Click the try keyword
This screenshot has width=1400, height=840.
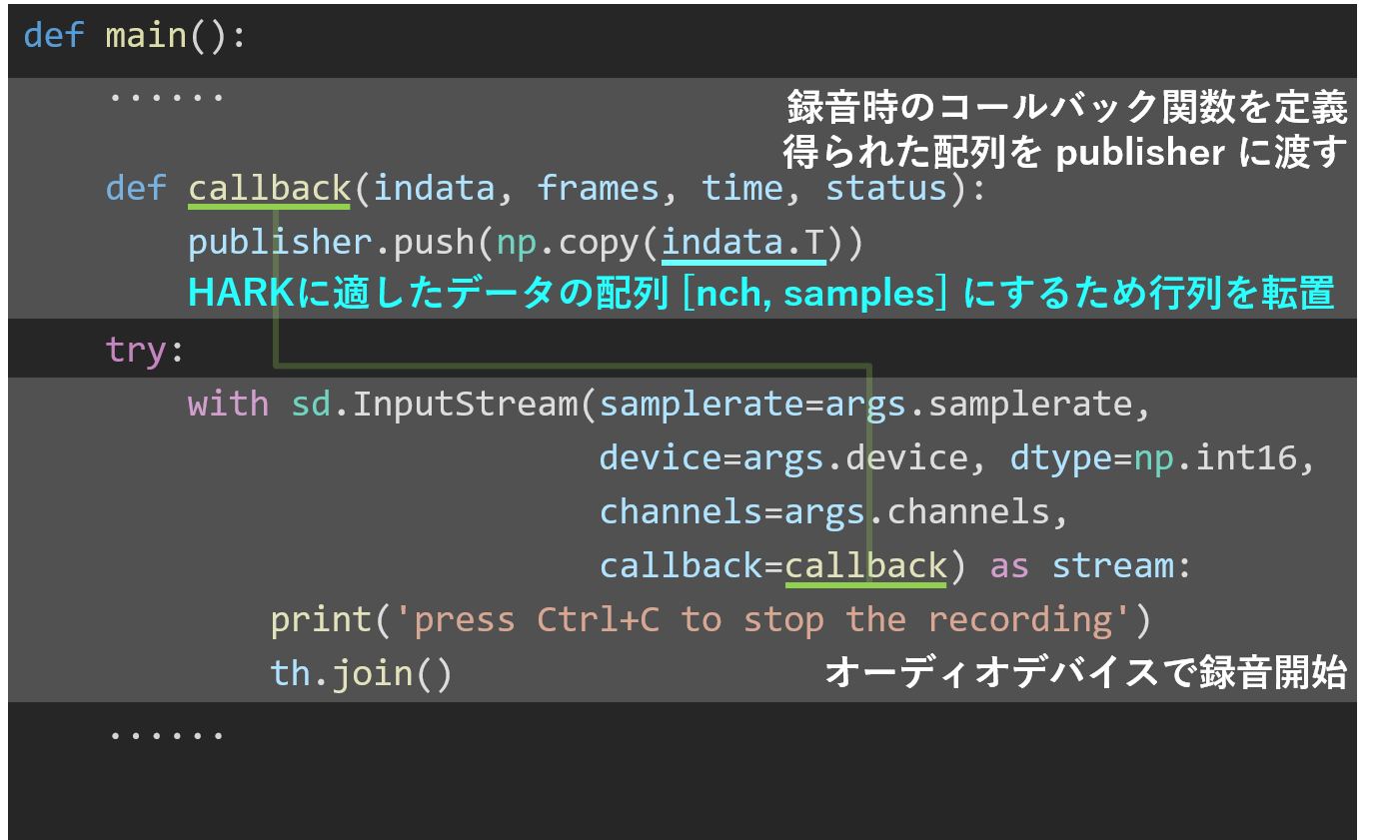click(x=135, y=350)
